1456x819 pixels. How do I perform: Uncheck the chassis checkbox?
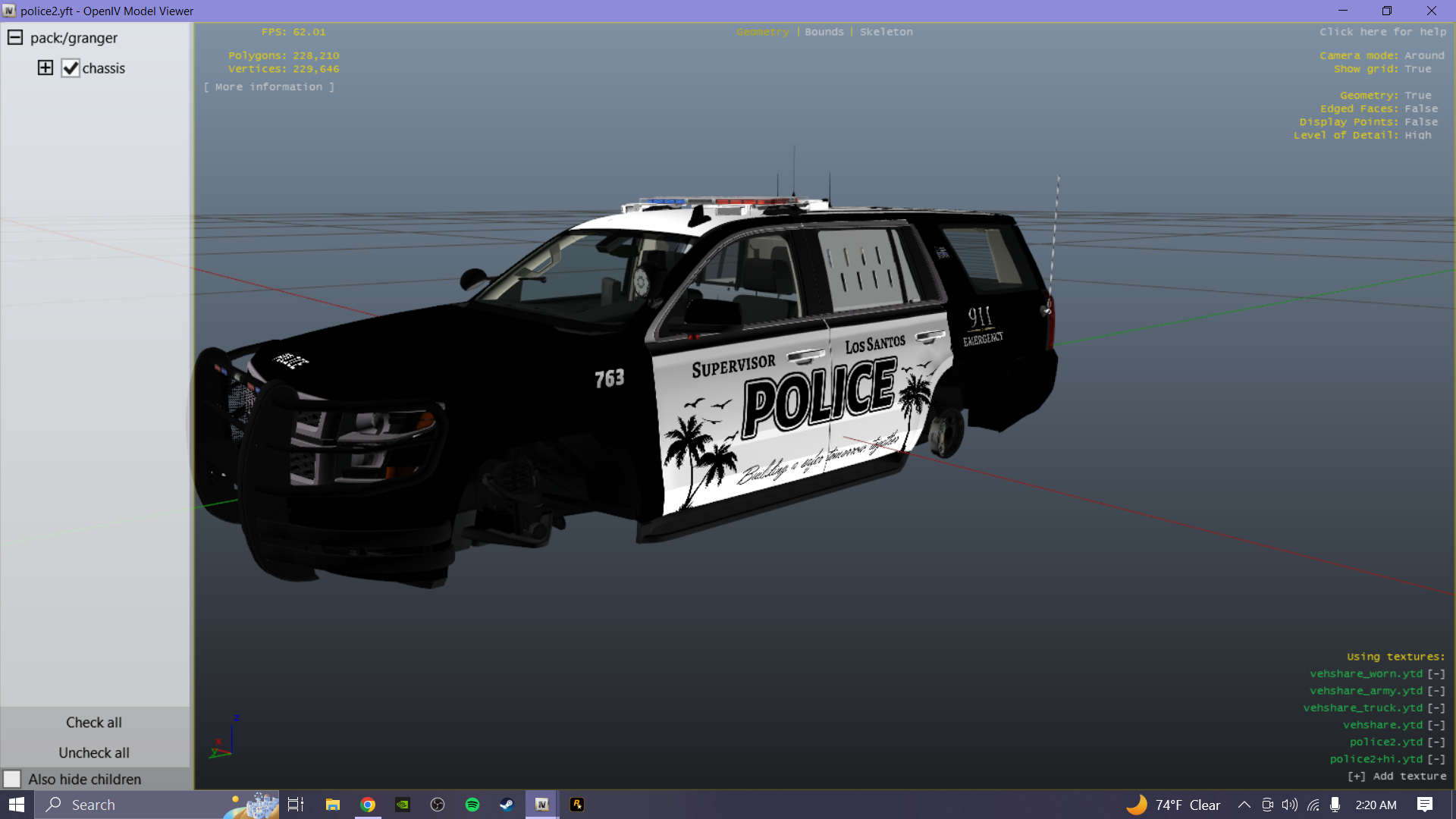click(x=71, y=68)
